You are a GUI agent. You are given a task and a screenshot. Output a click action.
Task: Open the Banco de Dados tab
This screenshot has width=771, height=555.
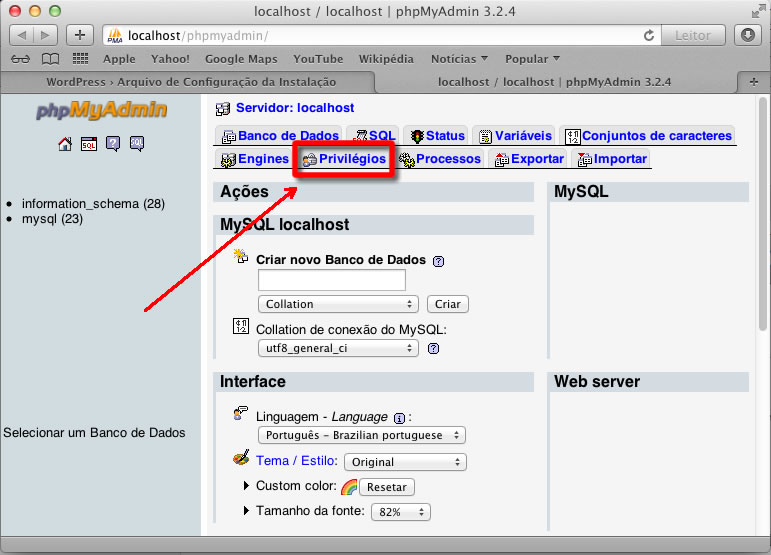point(280,136)
